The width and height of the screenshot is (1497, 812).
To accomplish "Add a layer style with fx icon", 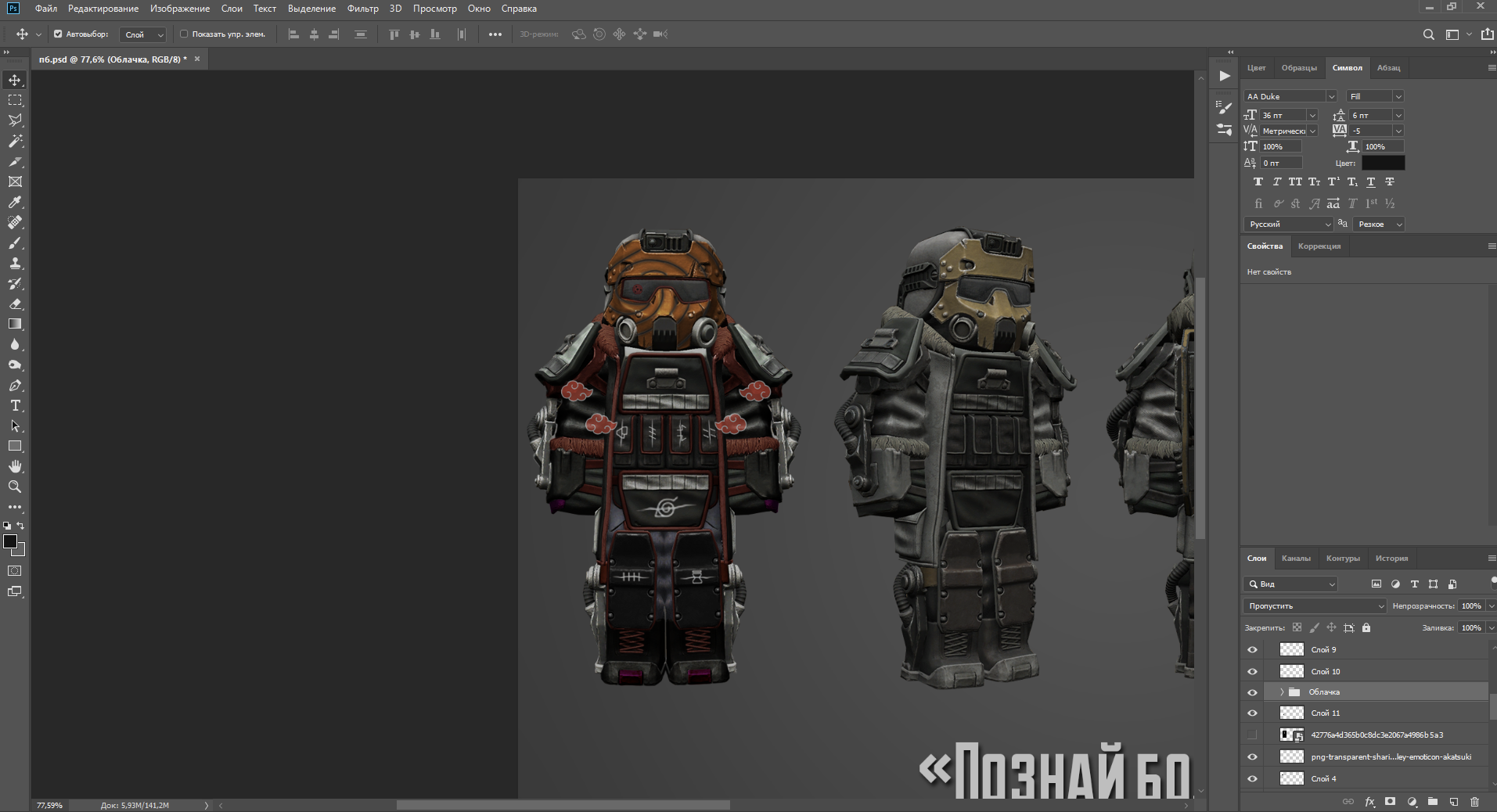I will point(1370,801).
